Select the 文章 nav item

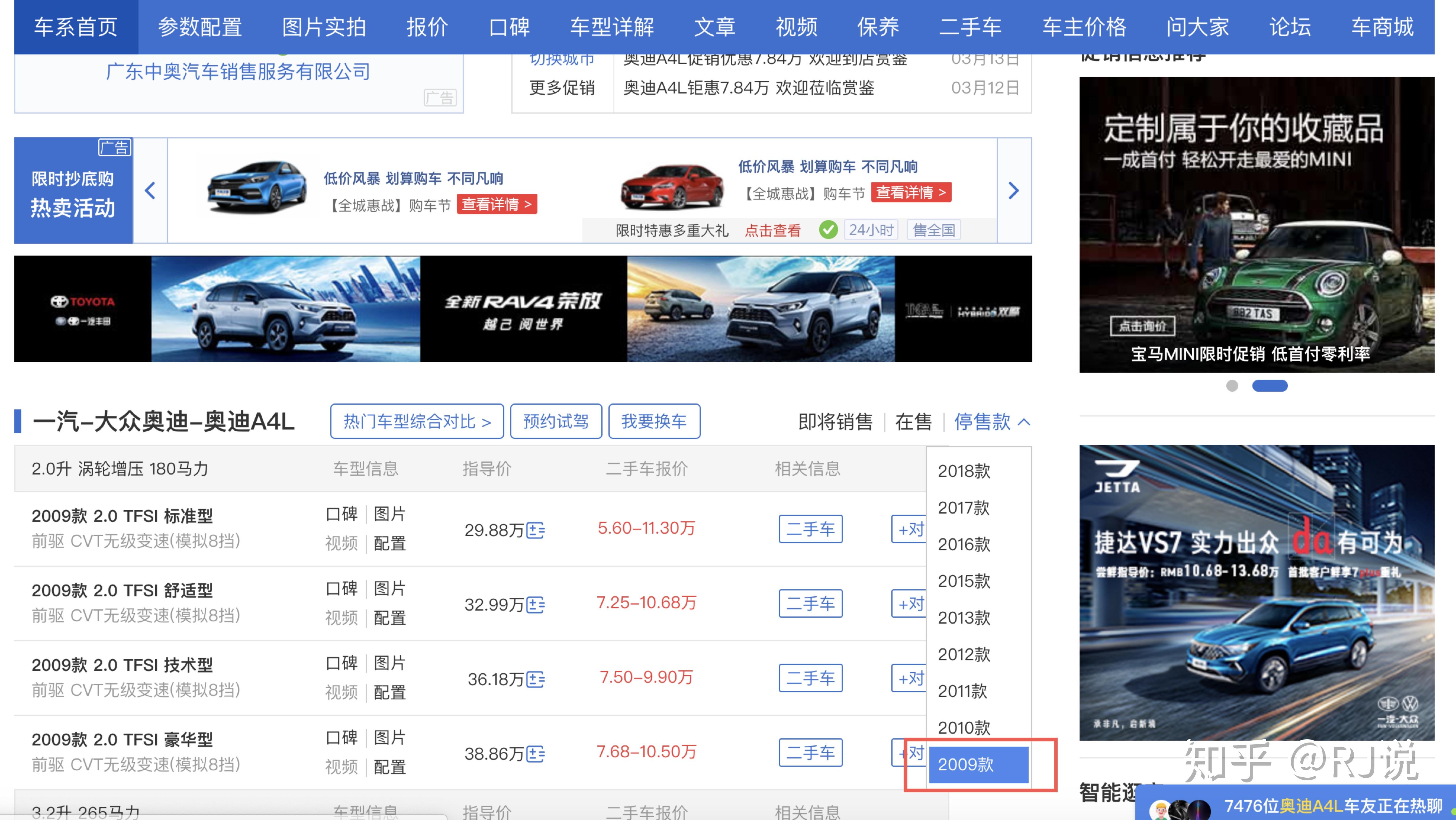pos(714,27)
